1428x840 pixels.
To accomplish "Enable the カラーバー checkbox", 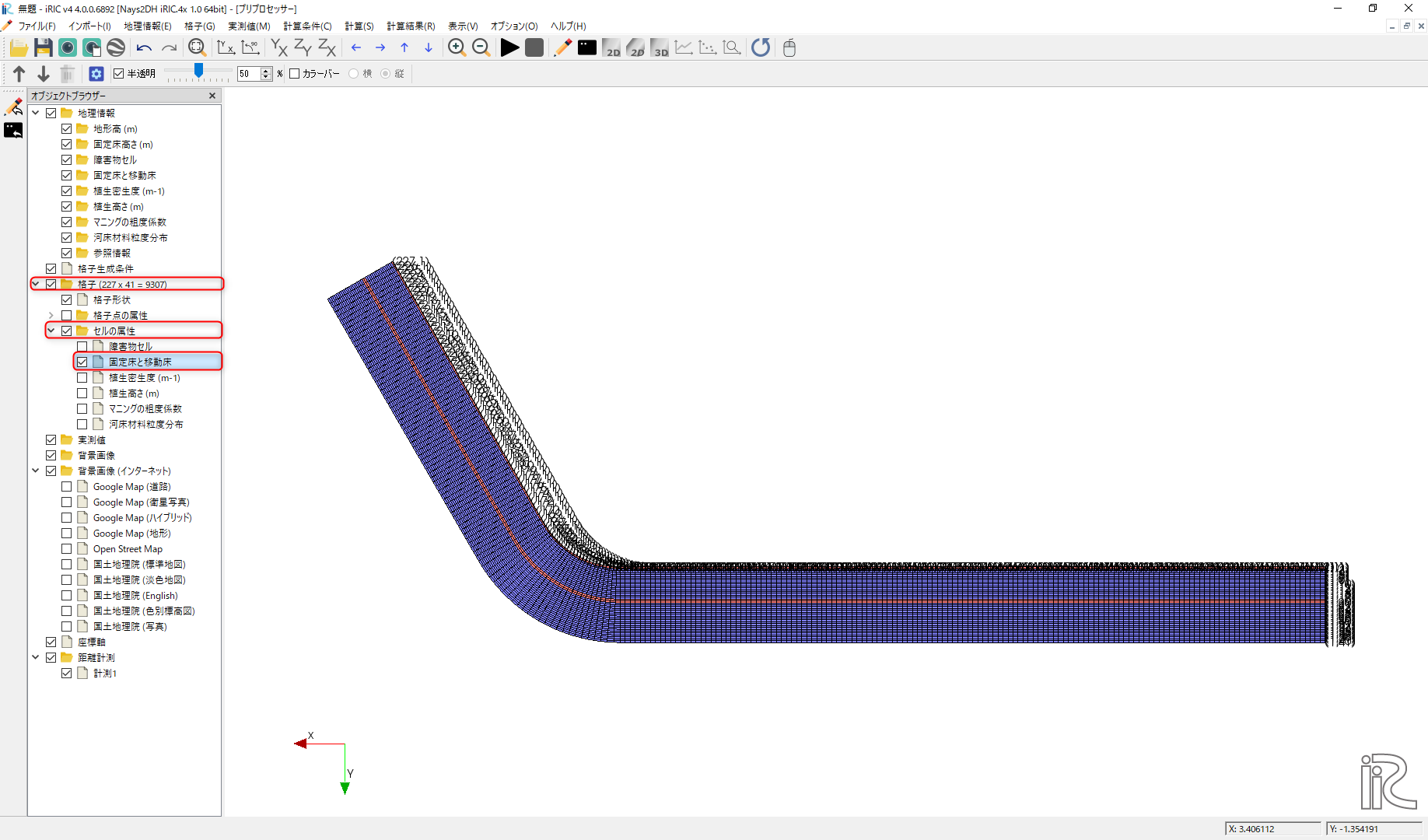I will (295, 74).
